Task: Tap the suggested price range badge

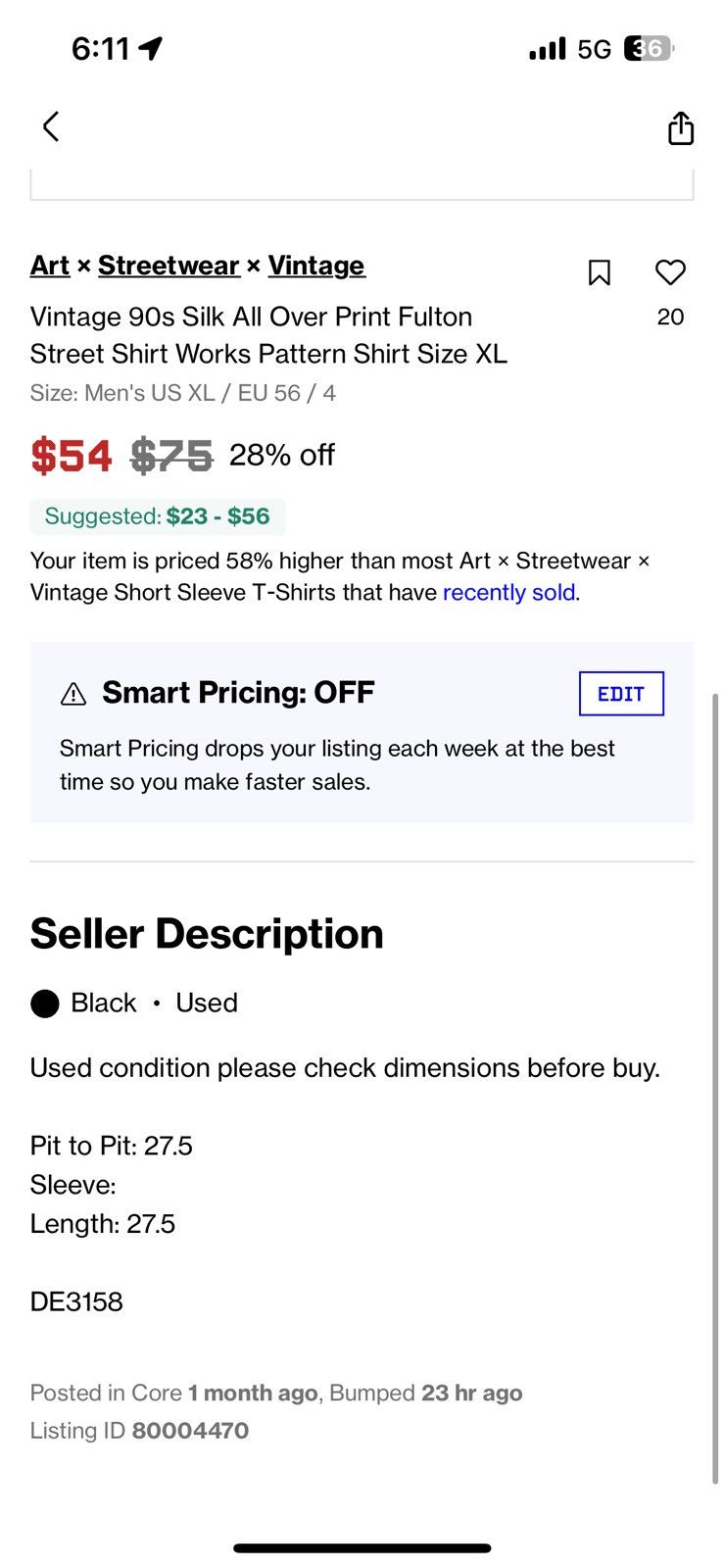Action: (x=158, y=516)
